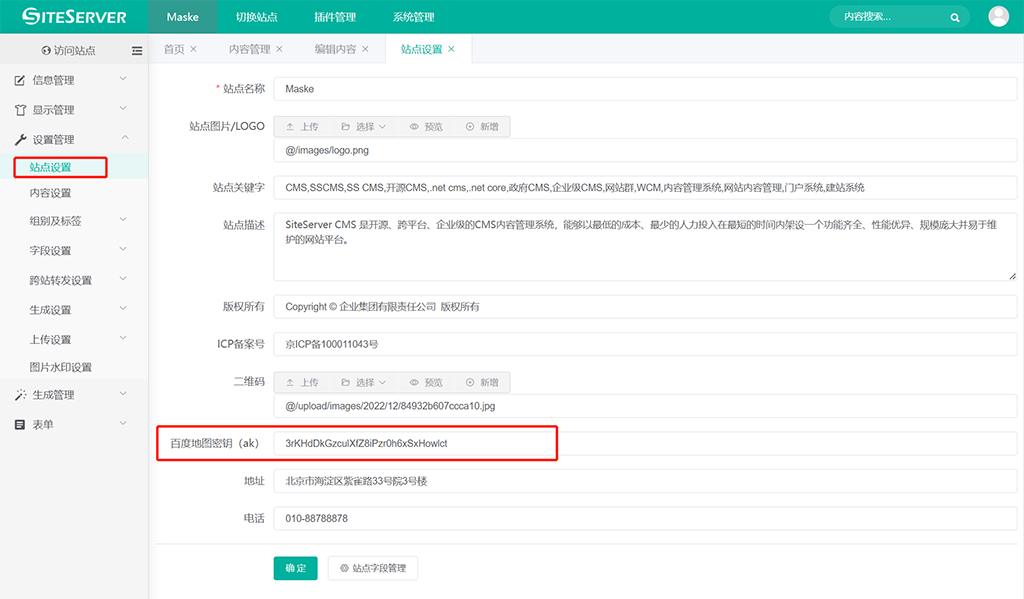Screen dimensions: 1024x599
Task: Close the 站点设置 tab
Action: (x=451, y=49)
